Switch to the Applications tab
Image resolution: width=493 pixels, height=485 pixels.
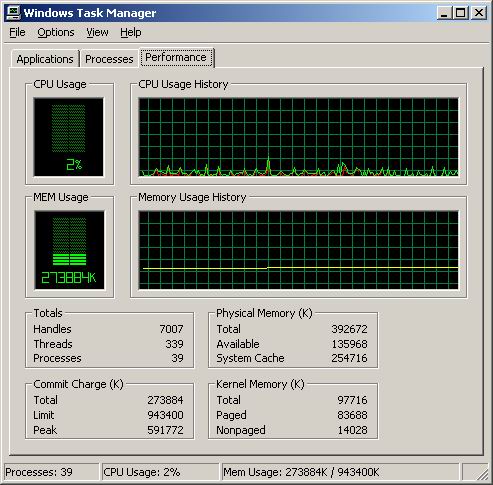pos(45,59)
